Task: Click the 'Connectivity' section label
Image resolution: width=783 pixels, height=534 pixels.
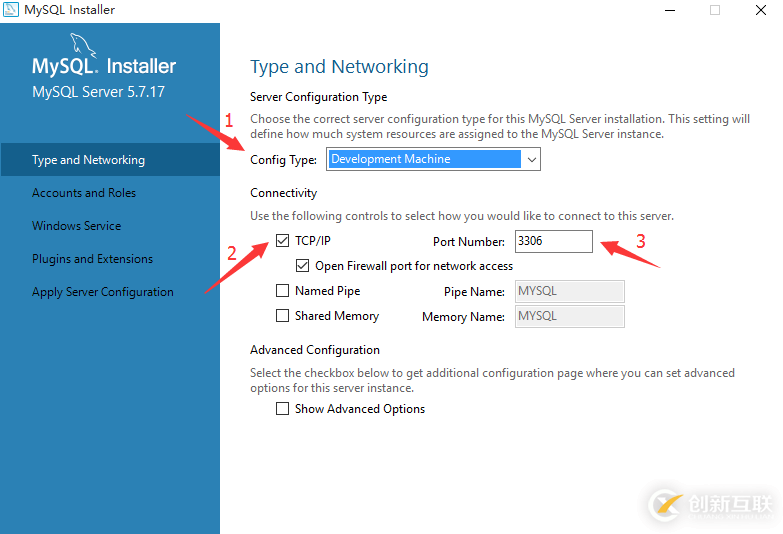Action: (284, 193)
